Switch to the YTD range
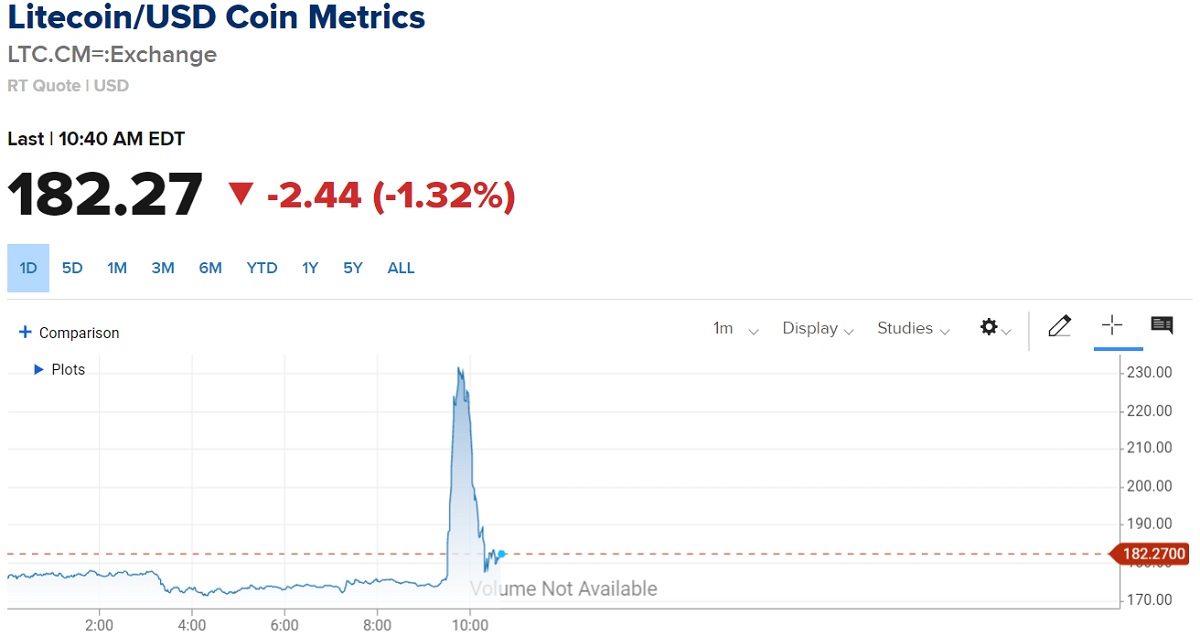Image resolution: width=1200 pixels, height=636 pixels. point(262,268)
